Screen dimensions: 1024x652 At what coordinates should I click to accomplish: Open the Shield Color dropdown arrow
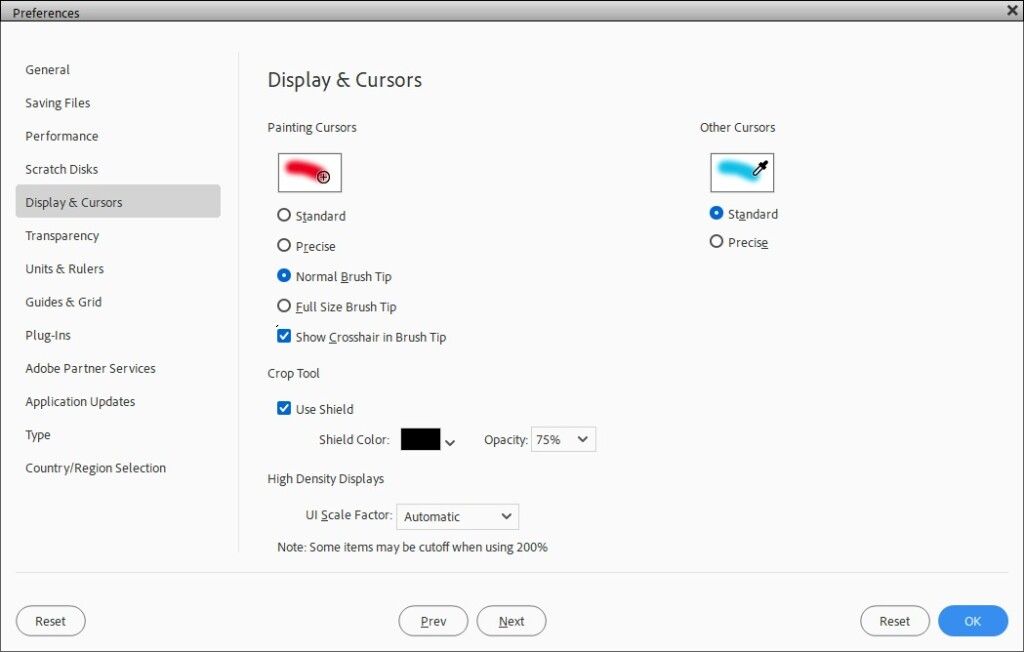point(450,442)
